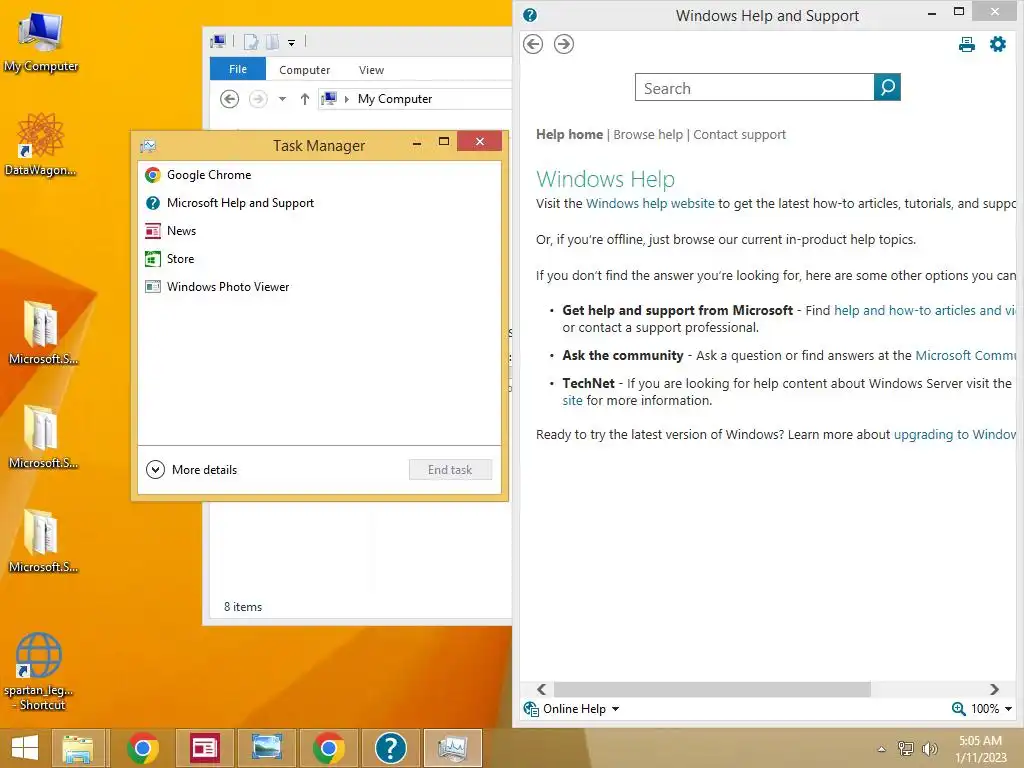Select Microsoft Help and Support task row

point(319,203)
